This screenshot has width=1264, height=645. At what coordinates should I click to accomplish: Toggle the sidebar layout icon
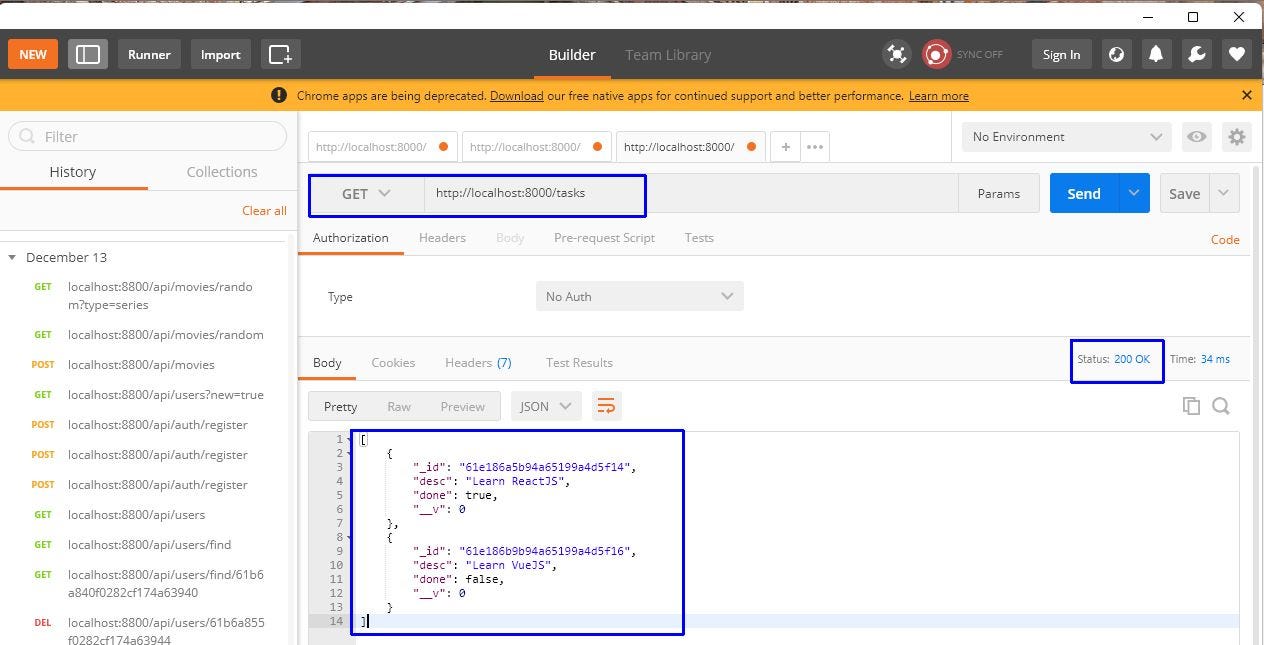coord(88,54)
